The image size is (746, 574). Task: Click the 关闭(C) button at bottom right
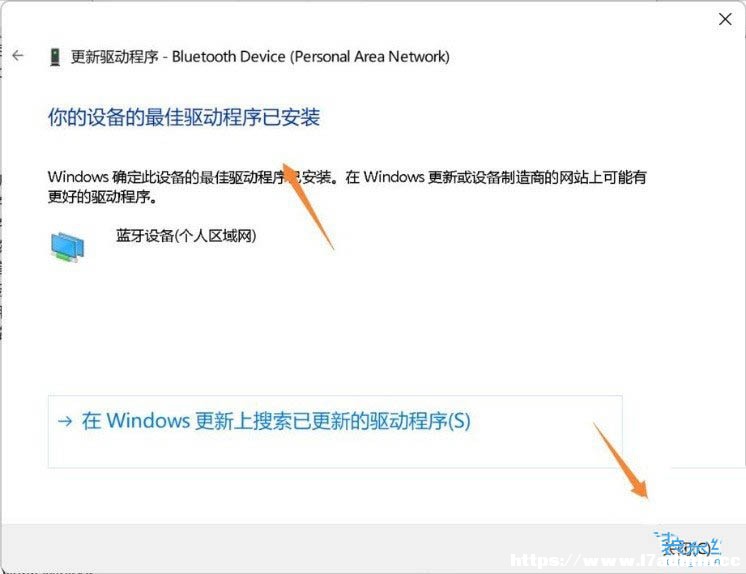tap(688, 548)
